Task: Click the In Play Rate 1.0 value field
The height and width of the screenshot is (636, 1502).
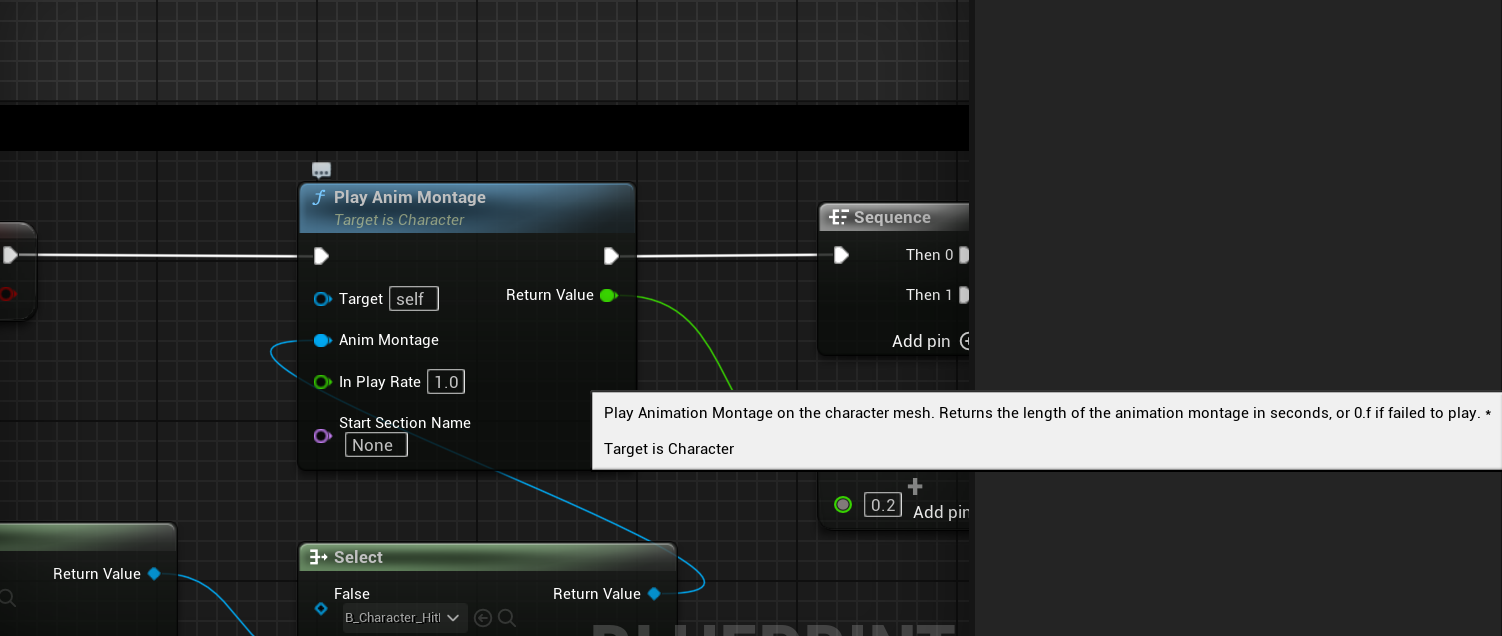Action: click(446, 382)
